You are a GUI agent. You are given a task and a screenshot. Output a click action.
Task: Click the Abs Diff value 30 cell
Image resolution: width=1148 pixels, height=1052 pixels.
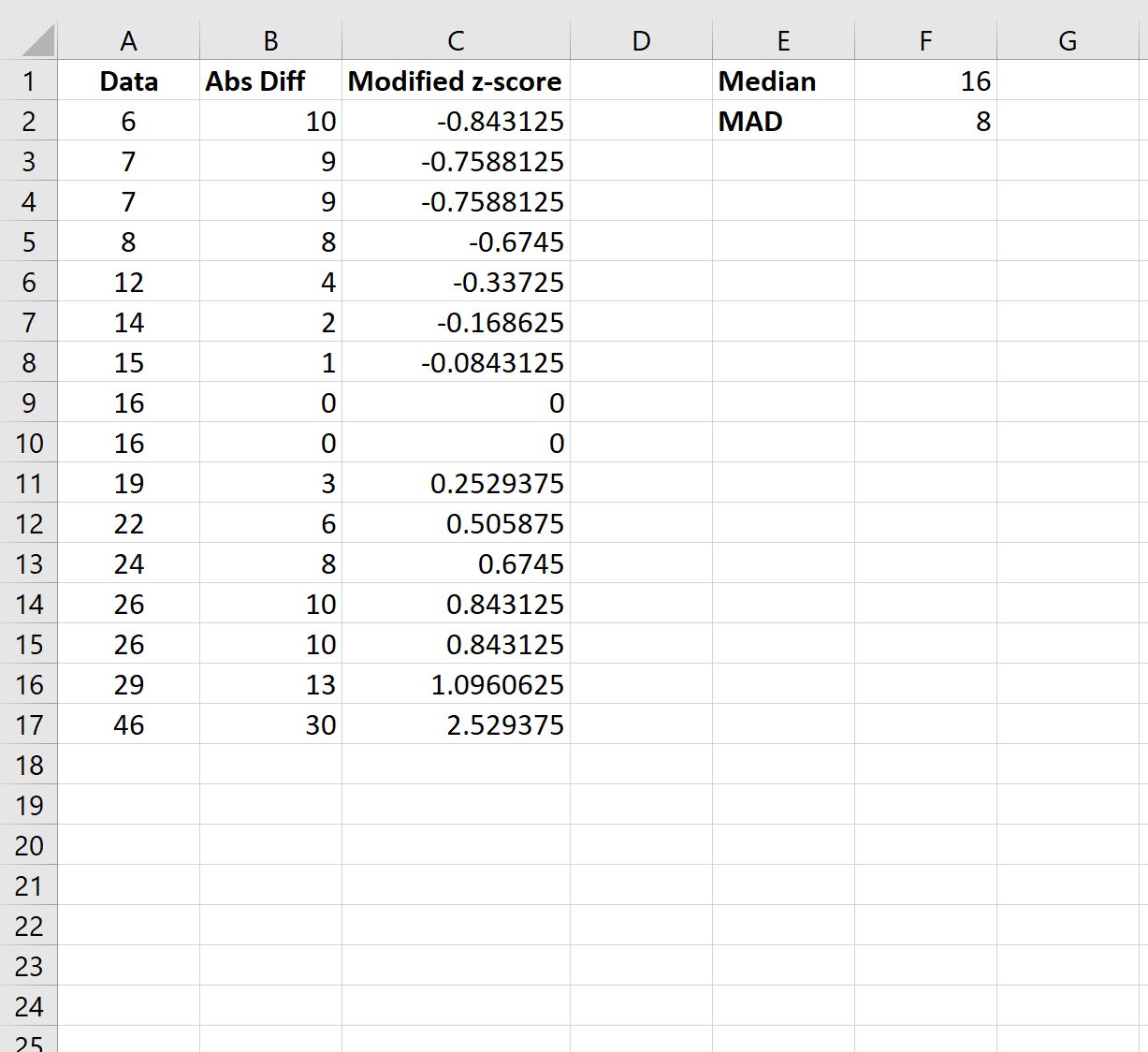pyautogui.click(x=269, y=724)
